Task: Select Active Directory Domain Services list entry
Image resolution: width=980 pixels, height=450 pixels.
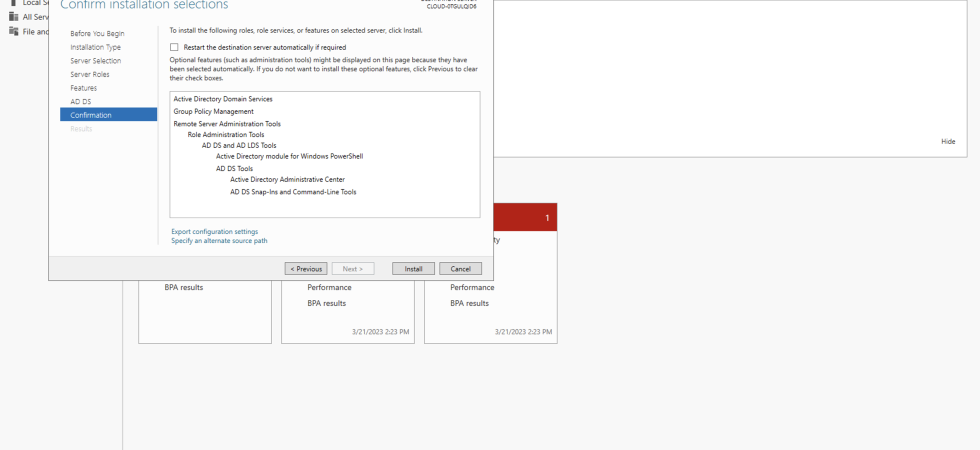Action: coord(223,99)
